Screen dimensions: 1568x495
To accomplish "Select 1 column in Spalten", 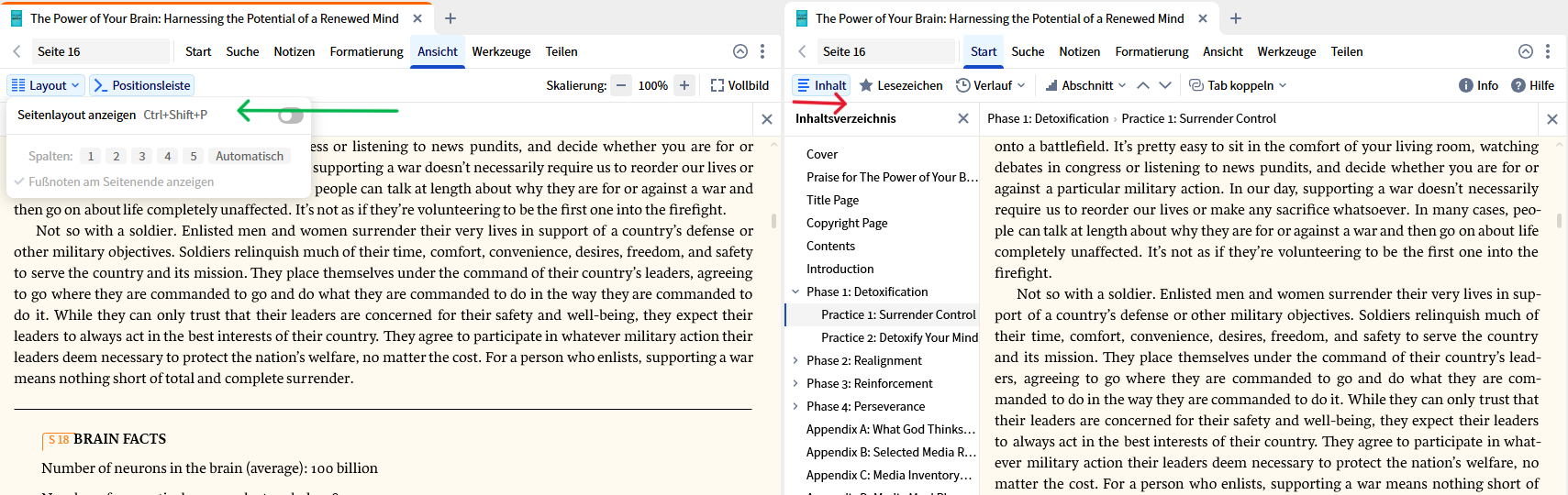I will tap(91, 156).
